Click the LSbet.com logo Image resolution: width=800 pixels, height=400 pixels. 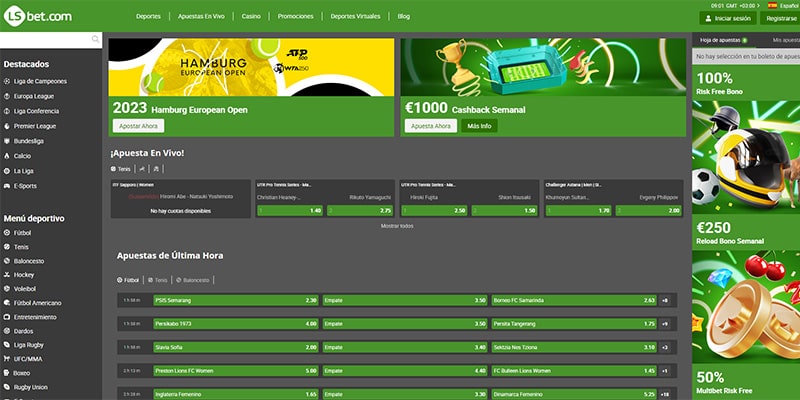38,16
